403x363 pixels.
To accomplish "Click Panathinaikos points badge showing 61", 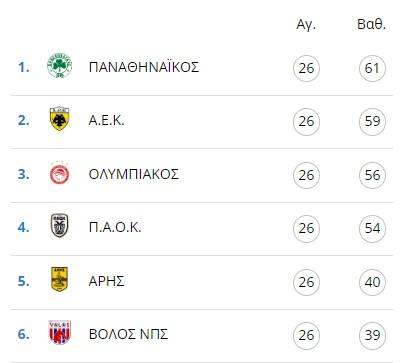I will pyautogui.click(x=372, y=68).
